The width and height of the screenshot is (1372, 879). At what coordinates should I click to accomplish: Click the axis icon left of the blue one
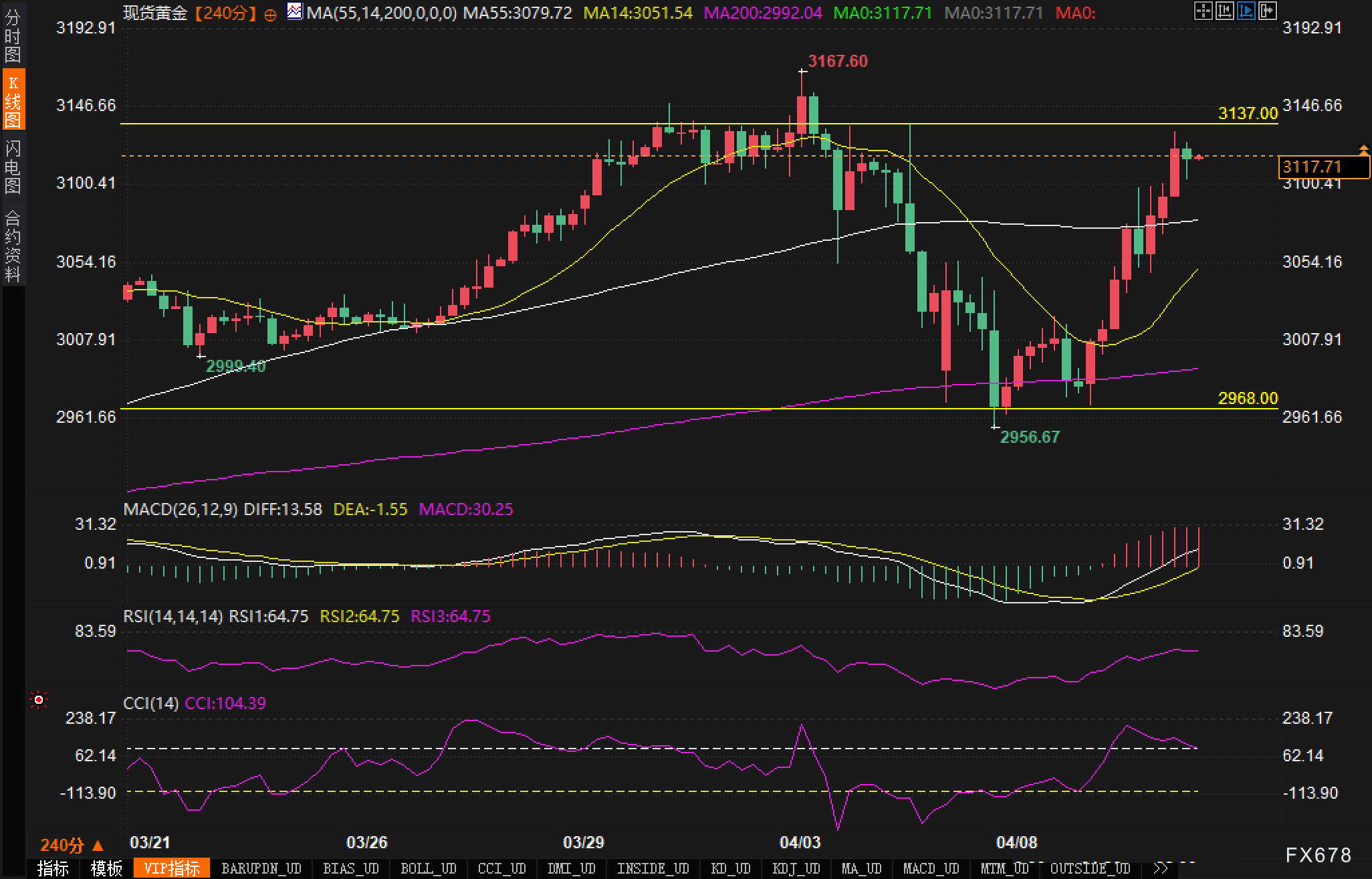1224,11
